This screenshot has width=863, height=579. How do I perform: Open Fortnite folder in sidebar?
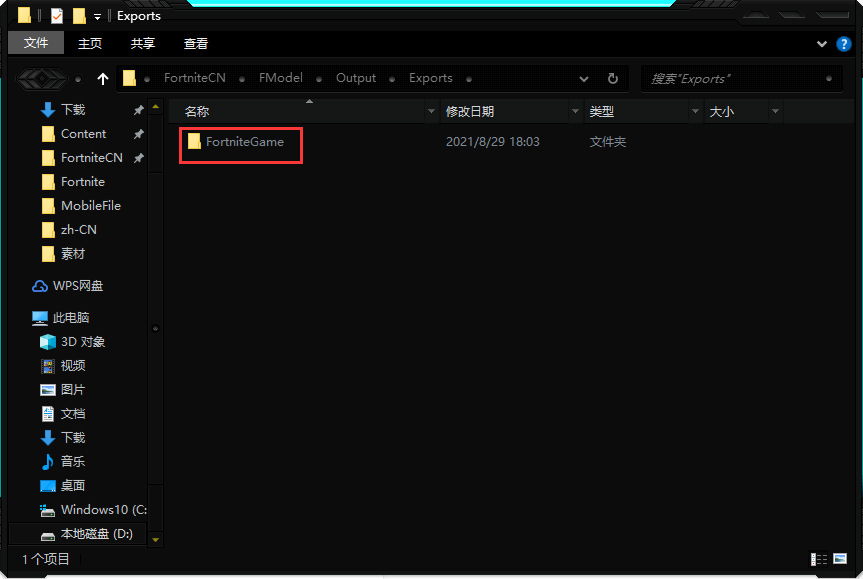tap(82, 182)
